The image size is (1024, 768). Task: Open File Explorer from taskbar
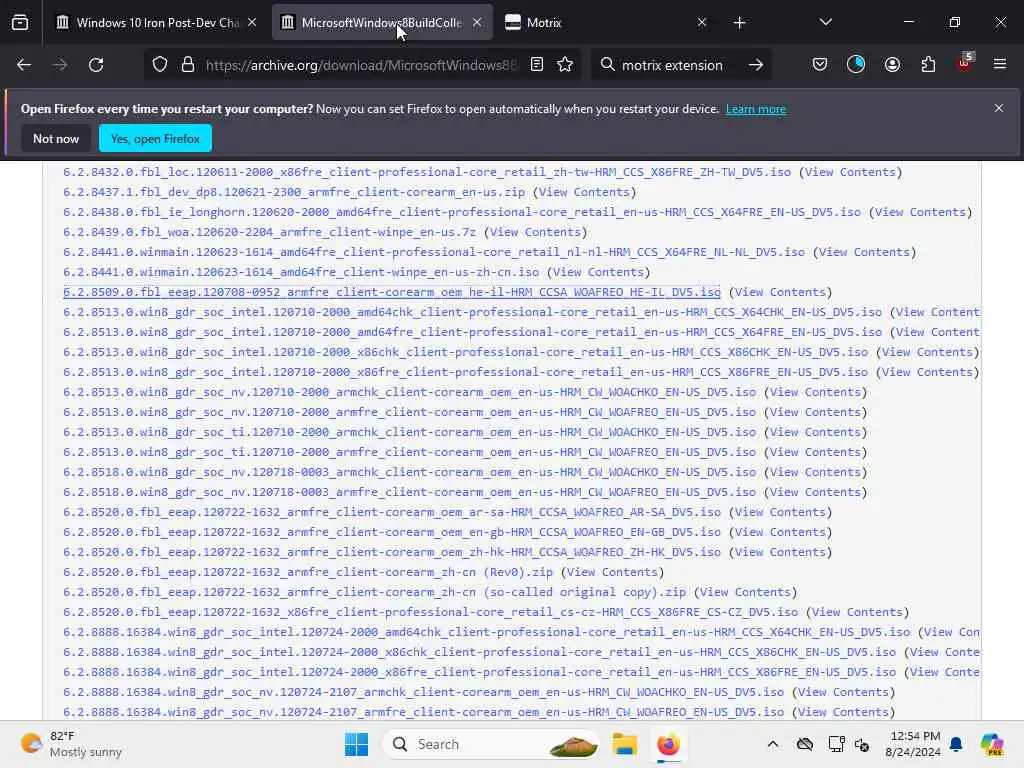click(x=624, y=744)
